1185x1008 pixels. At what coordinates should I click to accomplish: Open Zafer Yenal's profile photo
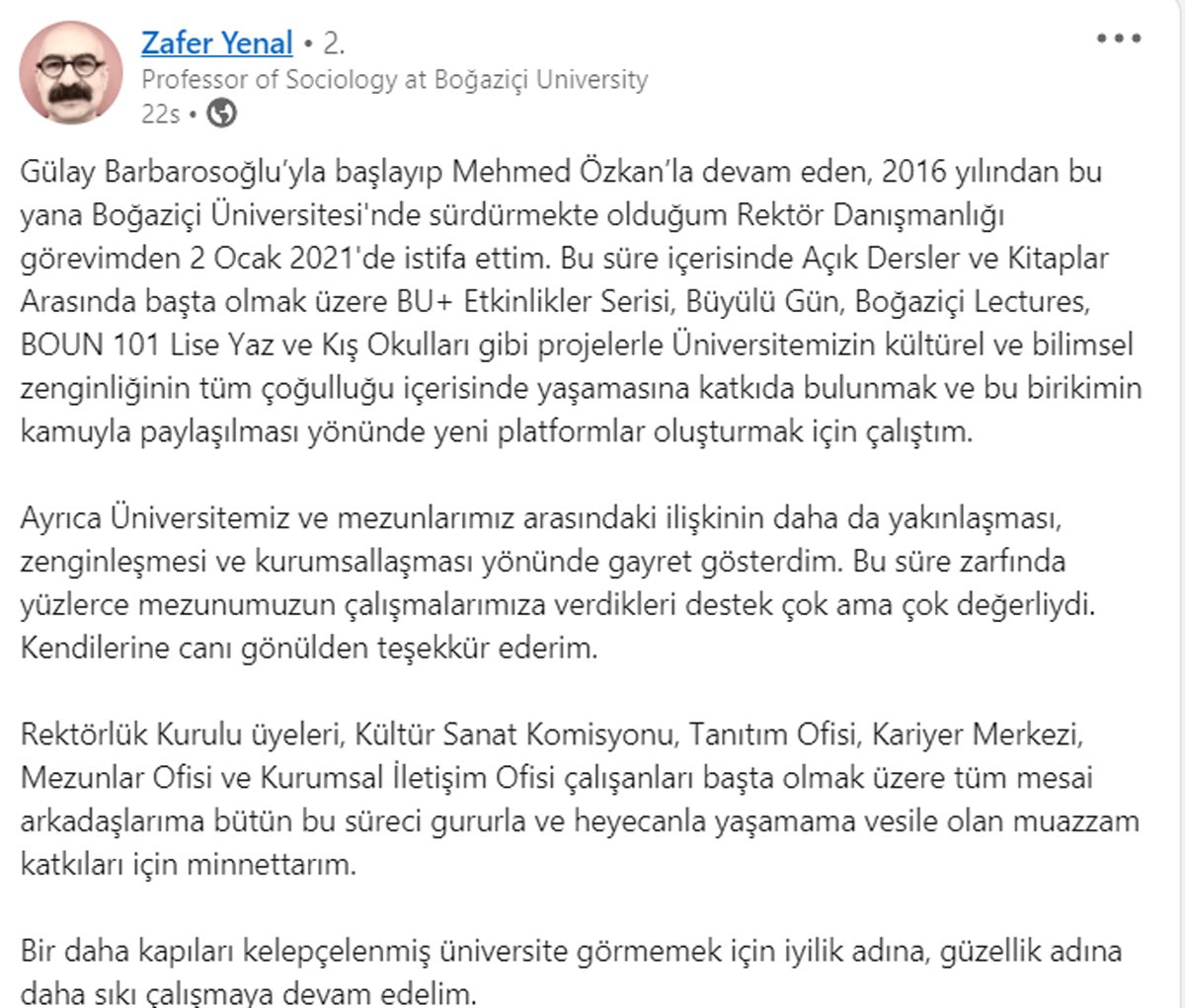click(70, 72)
